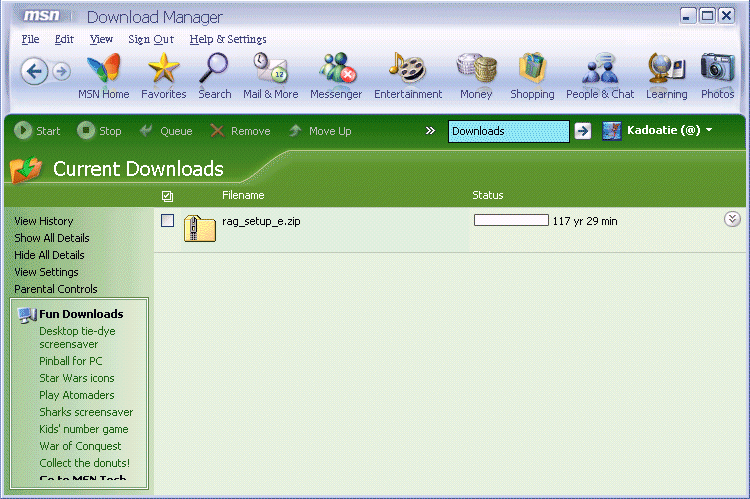The width and height of the screenshot is (750, 499).
Task: Open War of Conquest link
Action: click(x=80, y=446)
